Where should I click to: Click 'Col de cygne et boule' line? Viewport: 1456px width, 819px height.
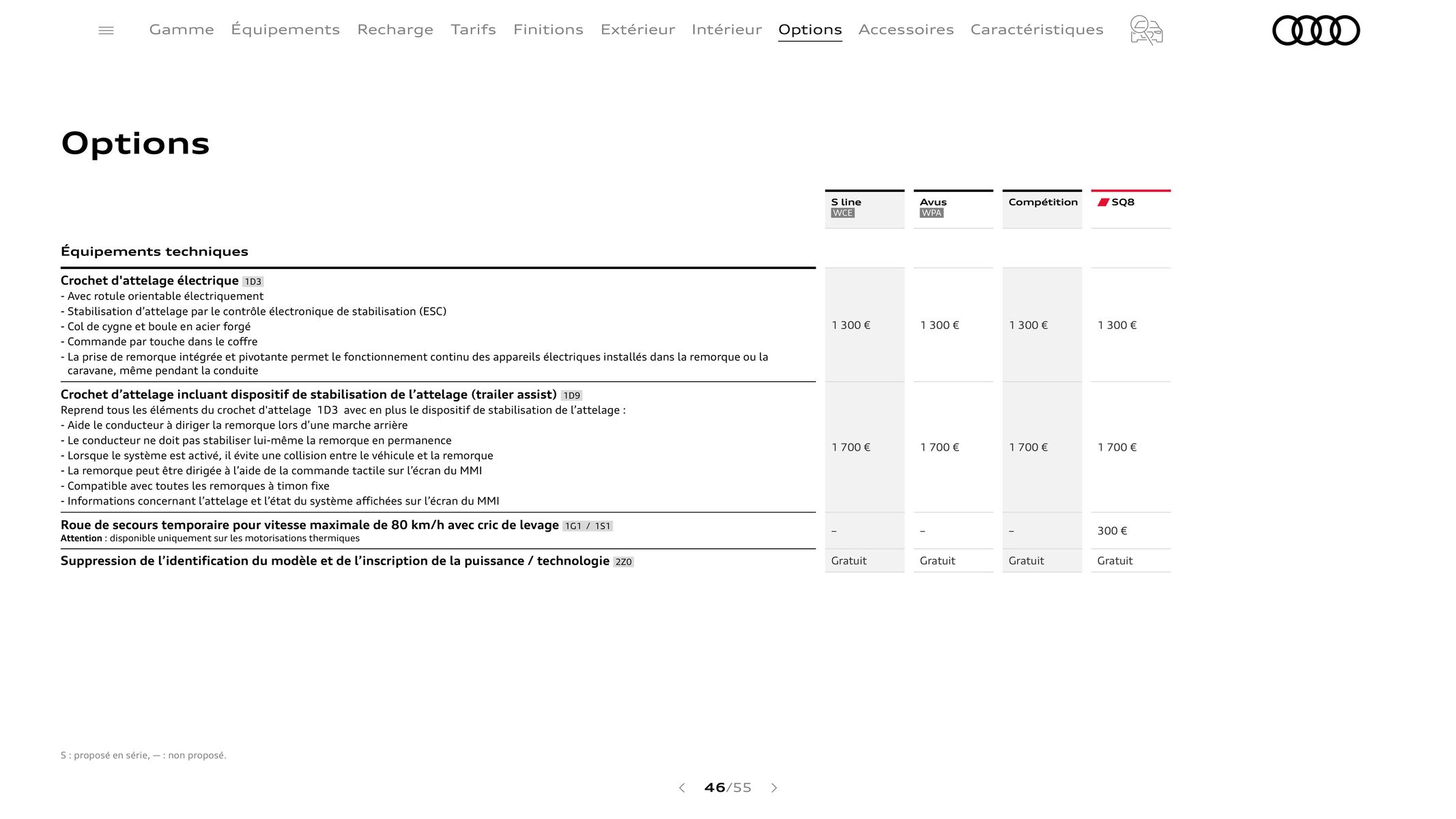coord(156,327)
